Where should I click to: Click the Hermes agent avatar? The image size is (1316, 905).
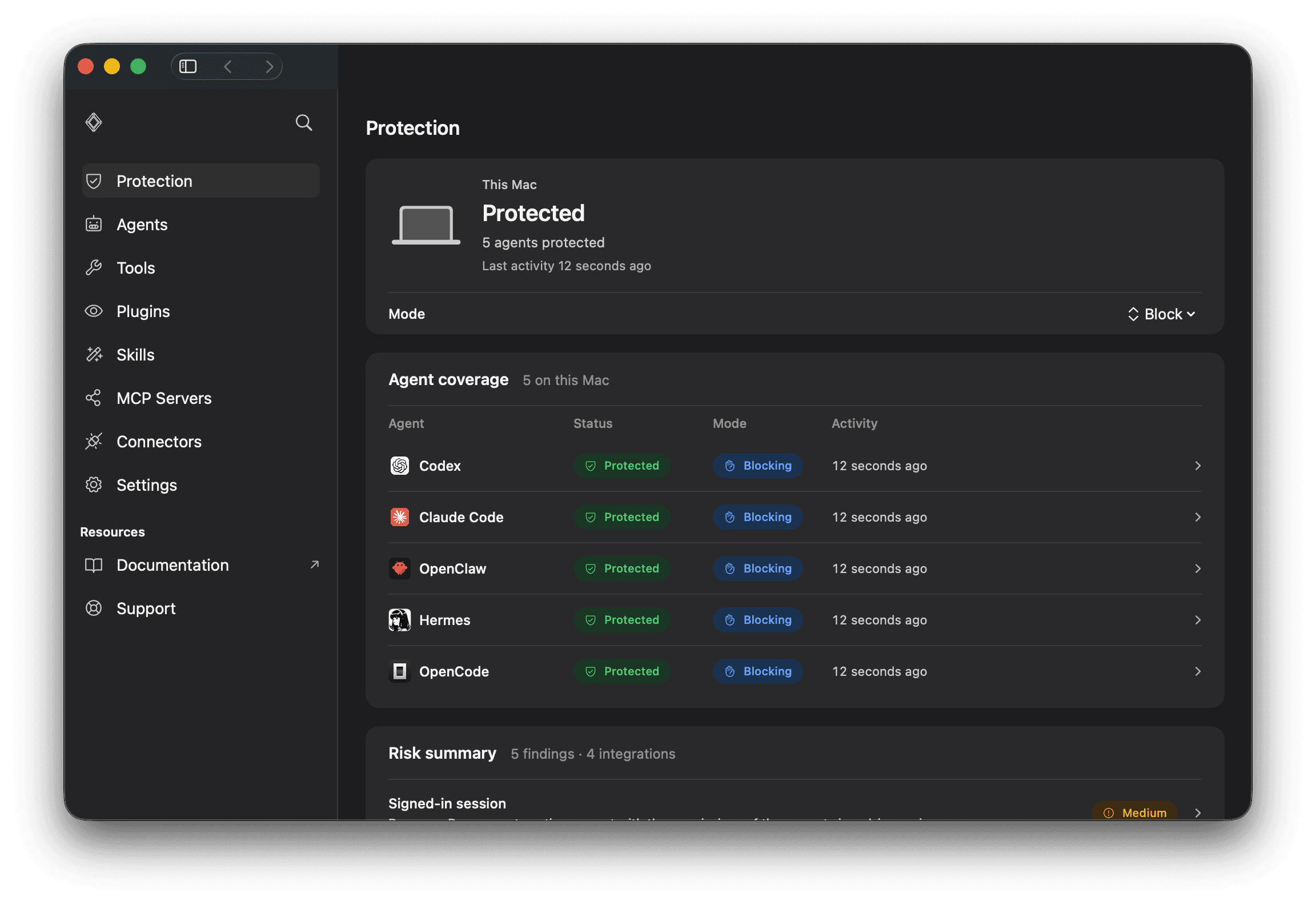[x=400, y=620]
